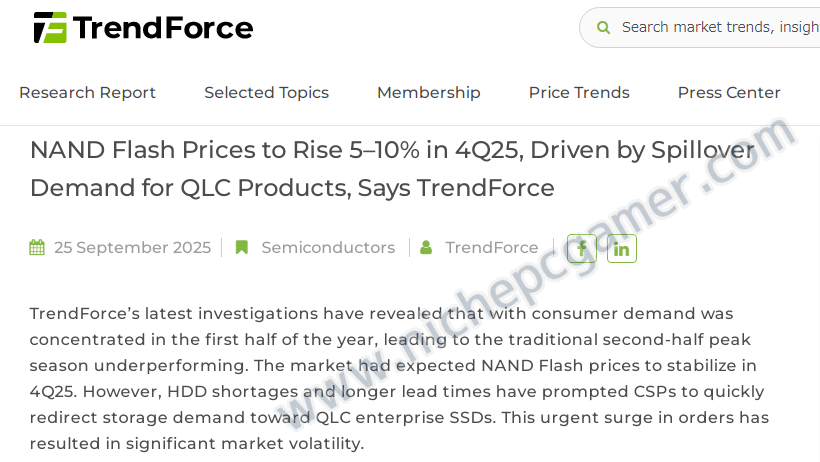Open the Membership menu item
The width and height of the screenshot is (820, 462).
click(429, 93)
